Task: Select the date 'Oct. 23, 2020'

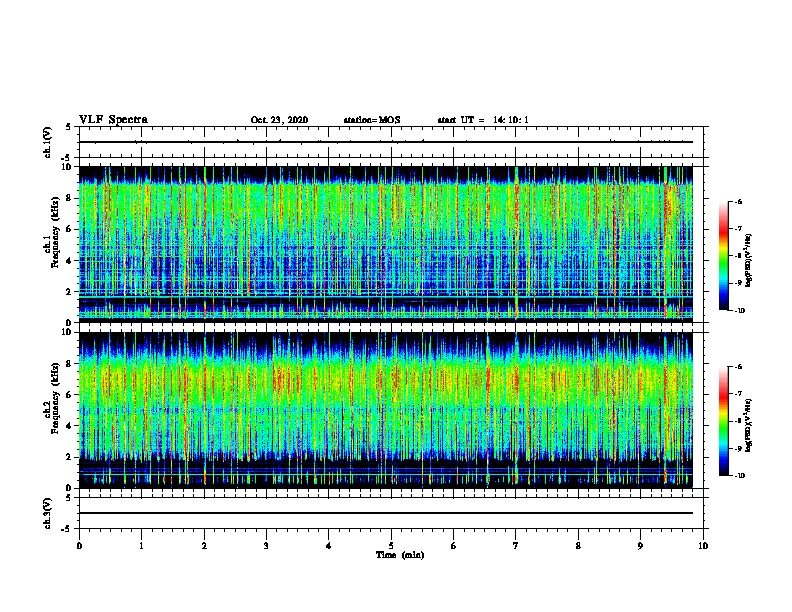Action: (279, 120)
